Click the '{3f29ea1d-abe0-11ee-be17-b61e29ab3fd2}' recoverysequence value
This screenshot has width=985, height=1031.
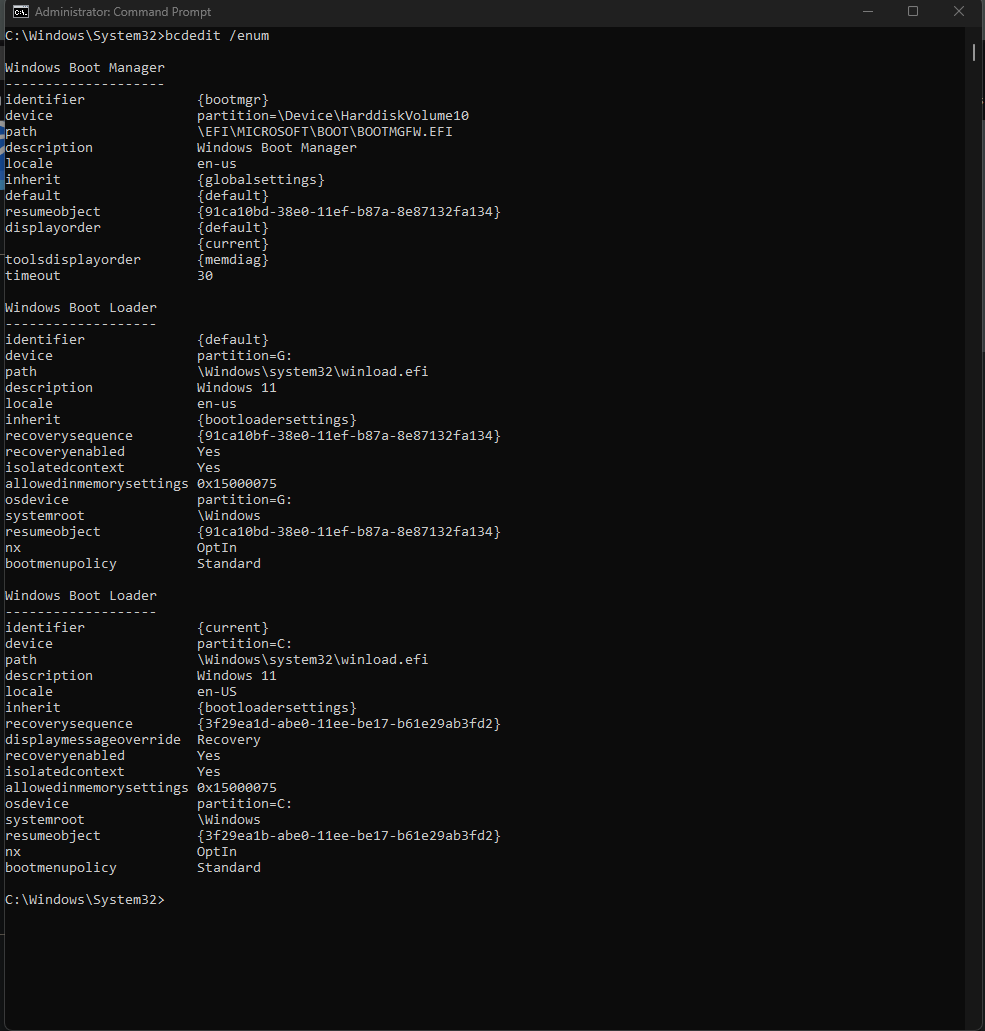(348, 724)
